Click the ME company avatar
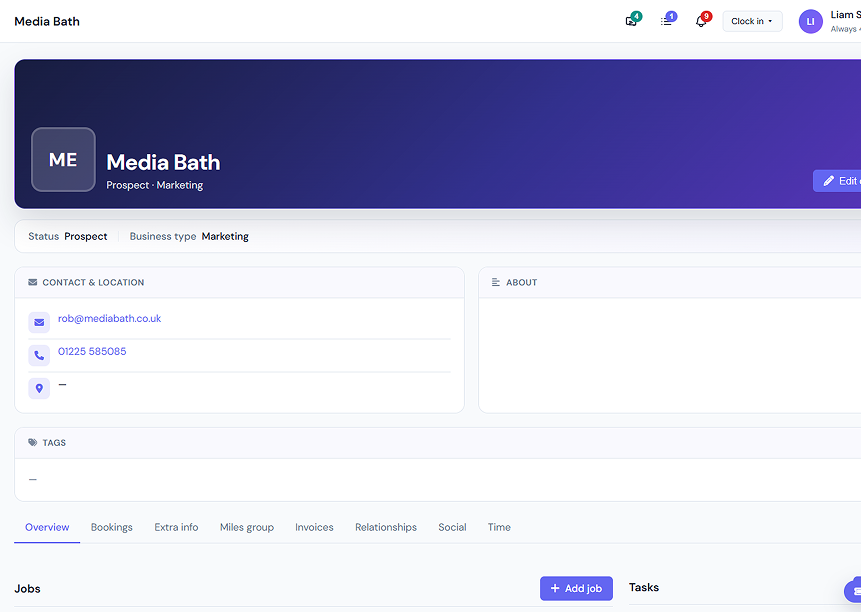Screen dimensions: 861x612 [x=63, y=160]
